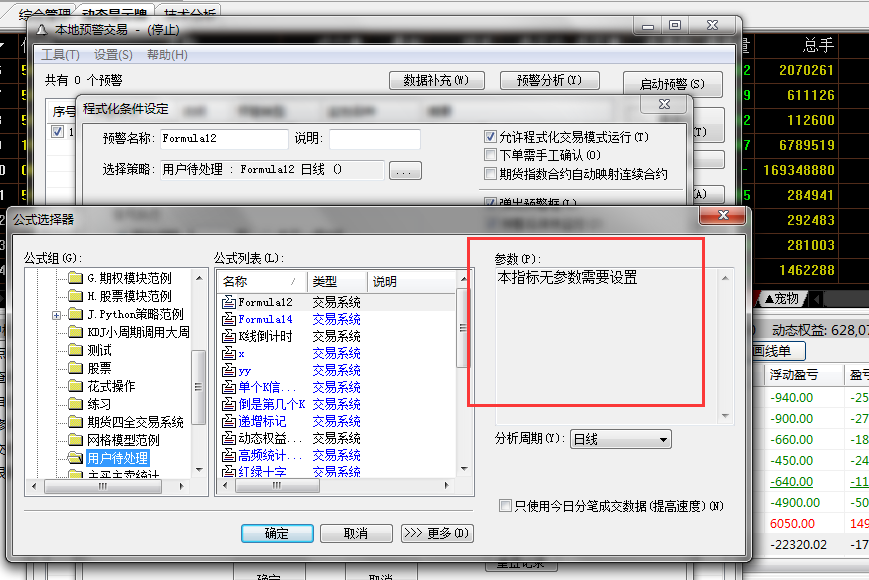The height and width of the screenshot is (580, 869).
Task: Click formula icon beside 递增标记
Action: (229, 421)
